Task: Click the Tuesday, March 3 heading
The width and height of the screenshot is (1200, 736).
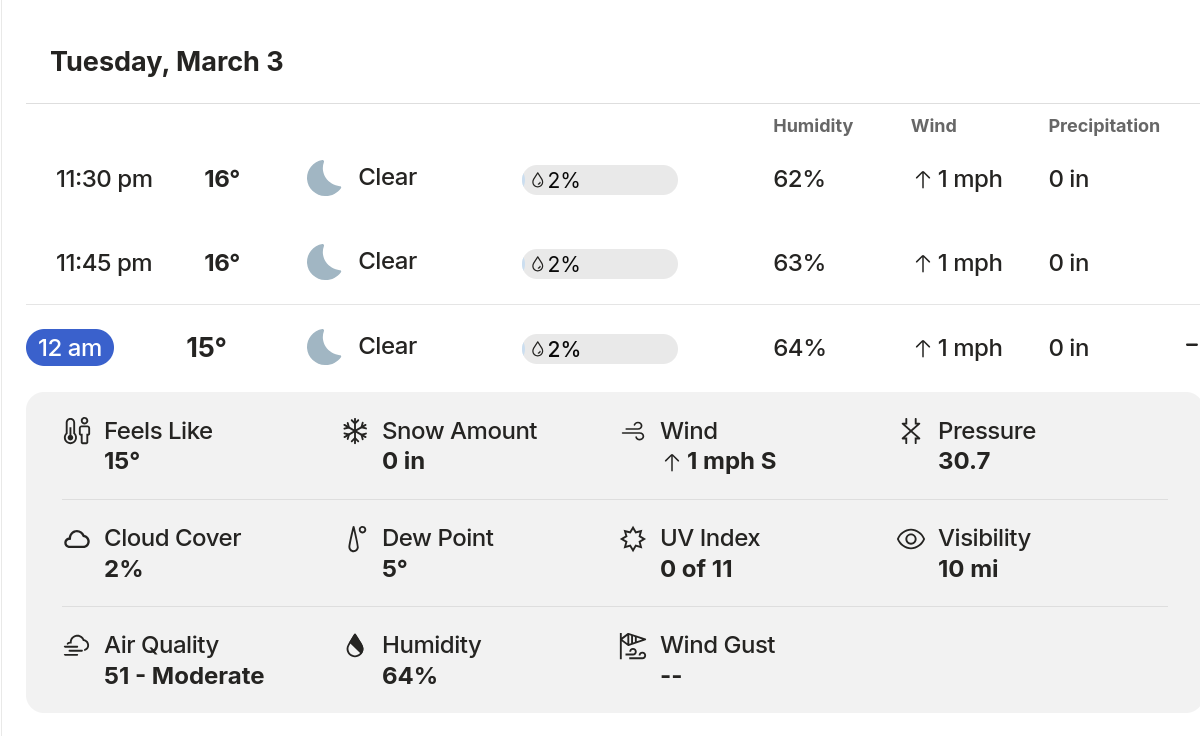Action: 167,62
